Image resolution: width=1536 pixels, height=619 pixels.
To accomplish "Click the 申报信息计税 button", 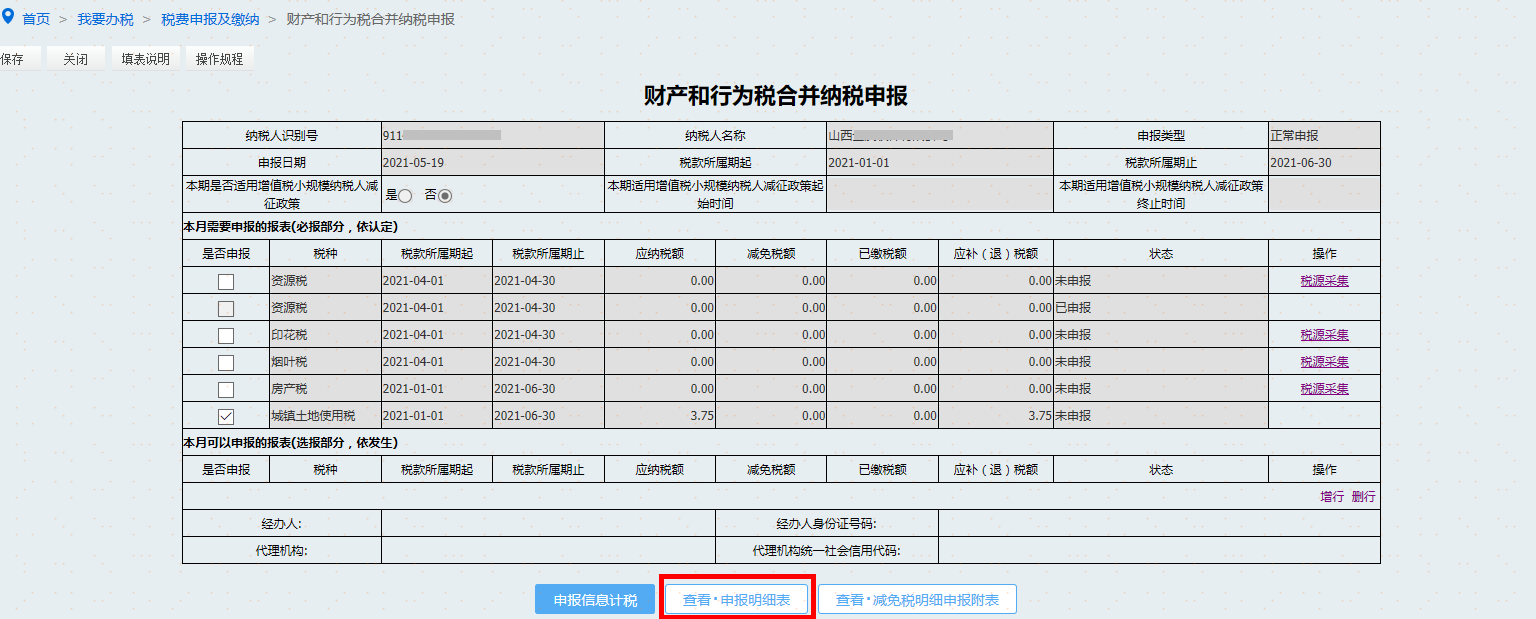I will pyautogui.click(x=595, y=600).
